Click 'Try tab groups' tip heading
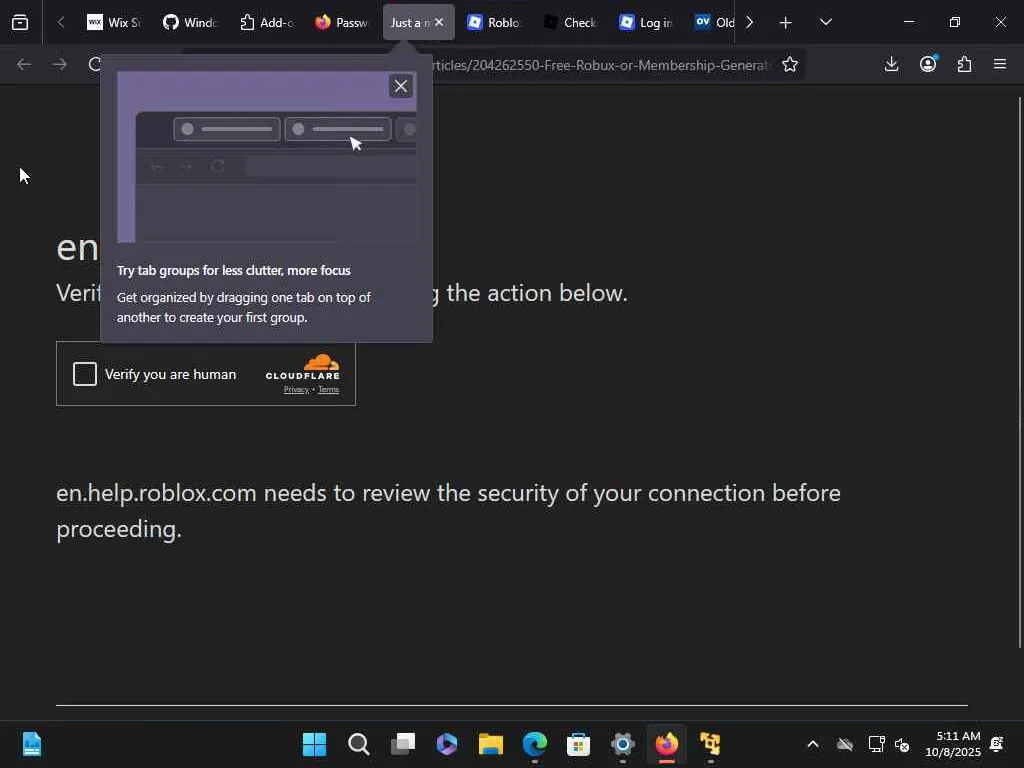 pyautogui.click(x=234, y=270)
